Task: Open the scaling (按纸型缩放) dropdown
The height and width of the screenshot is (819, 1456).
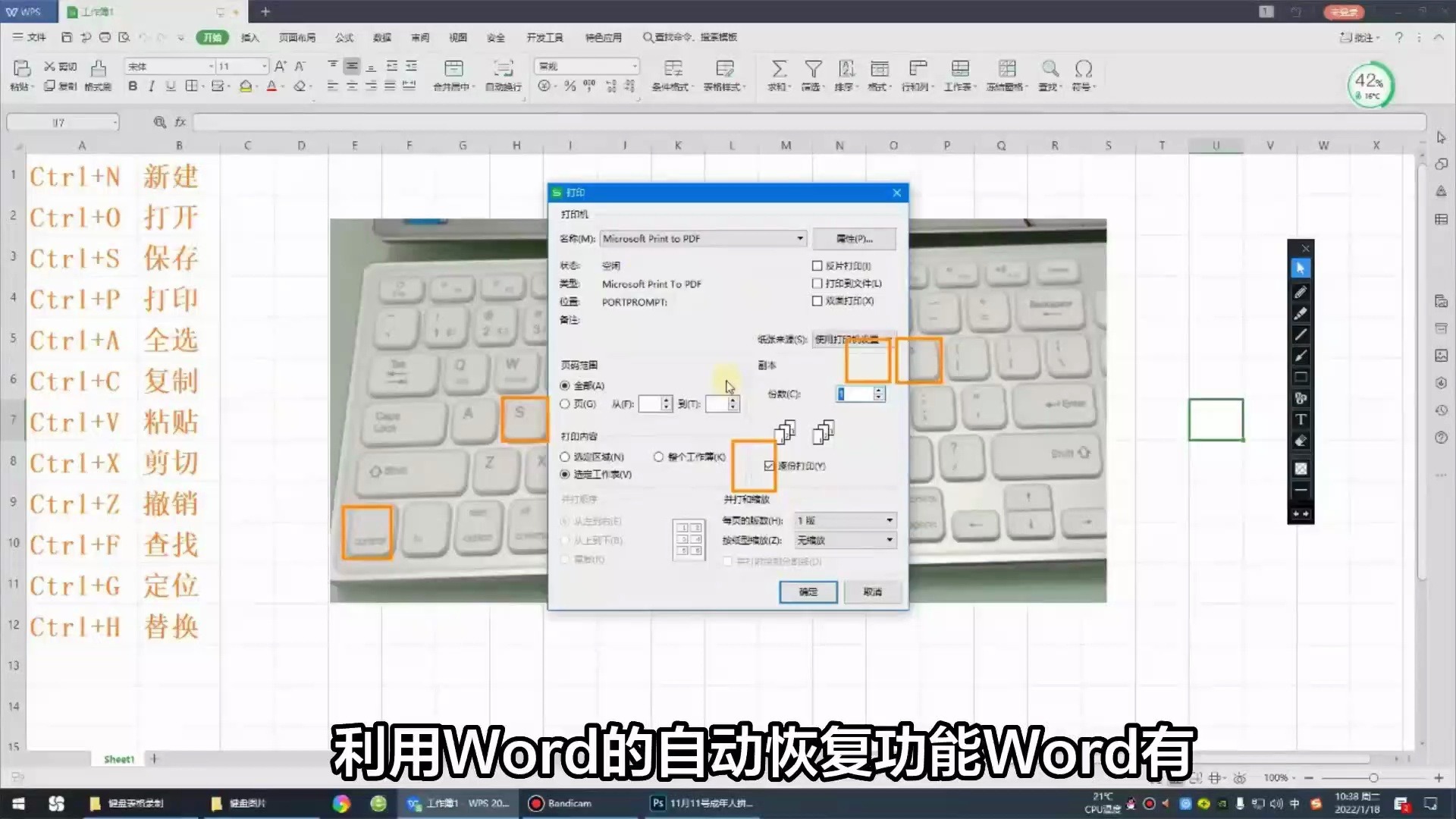Action: point(889,539)
